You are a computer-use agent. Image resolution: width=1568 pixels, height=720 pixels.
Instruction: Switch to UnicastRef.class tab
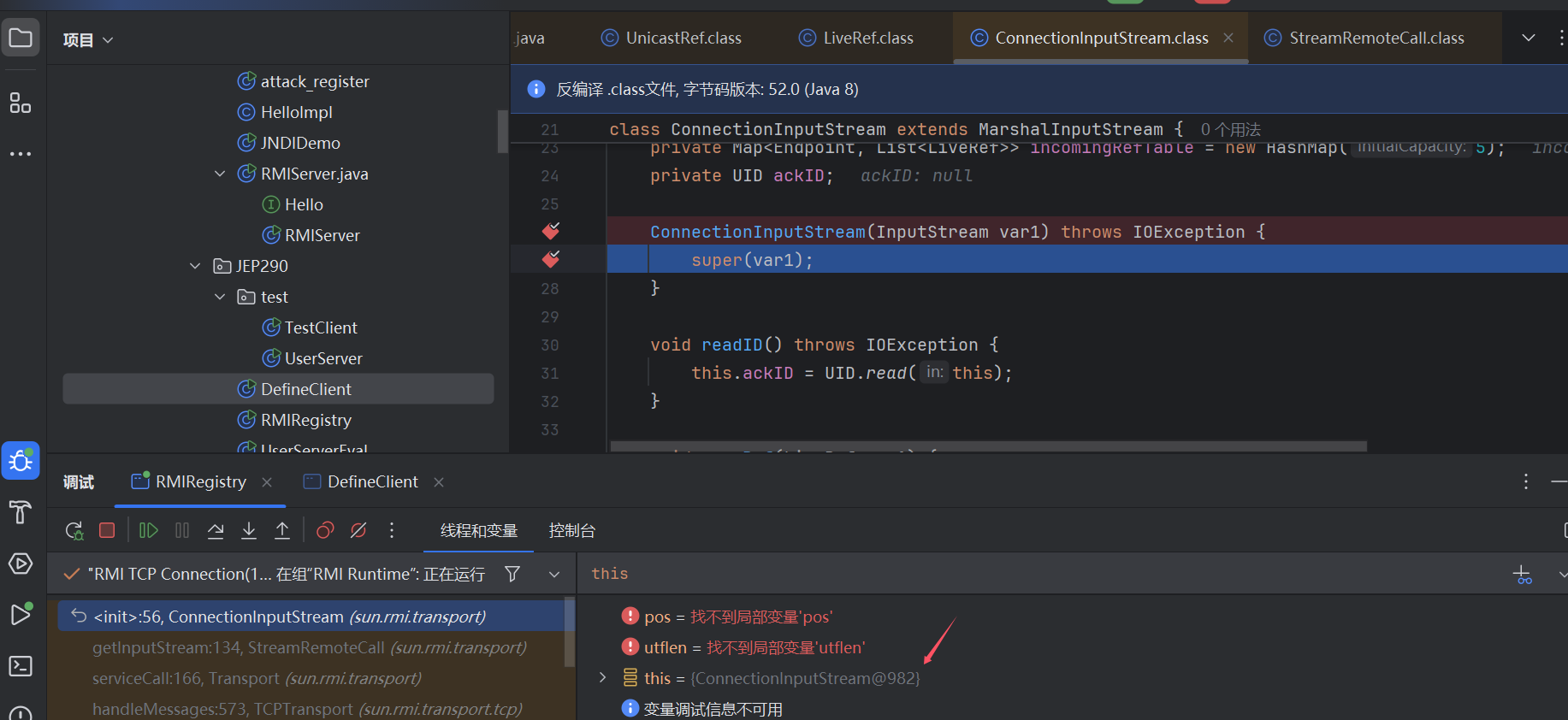(672, 38)
